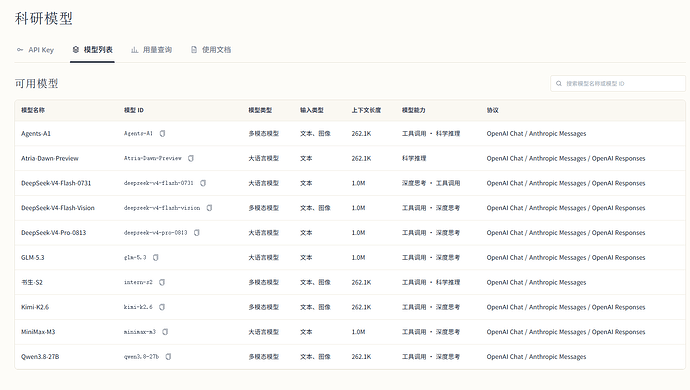Click the qwen3.8-27b ID text

pyautogui.click(x=141, y=357)
